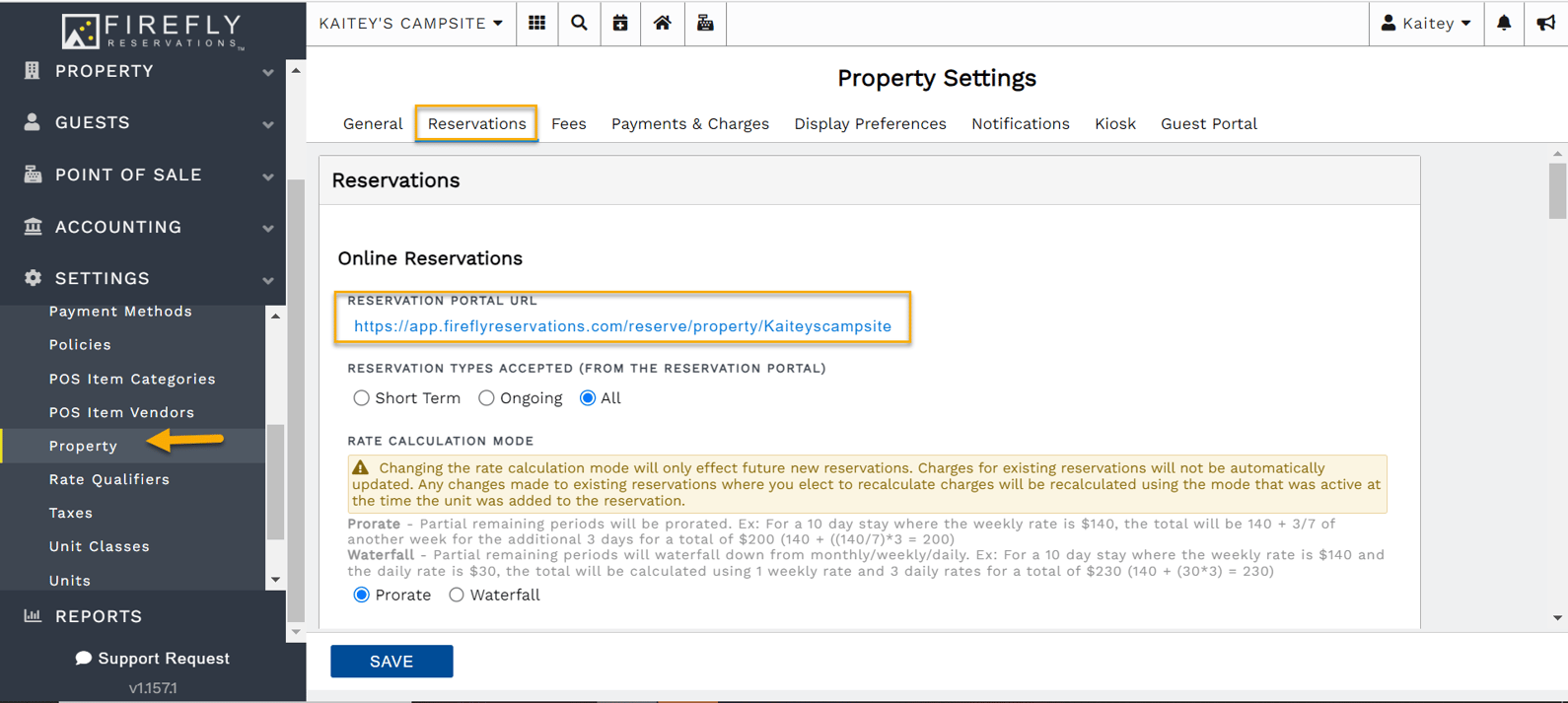Open the new reservation calendar icon
Screen dimensions: 1568x703
(620, 23)
